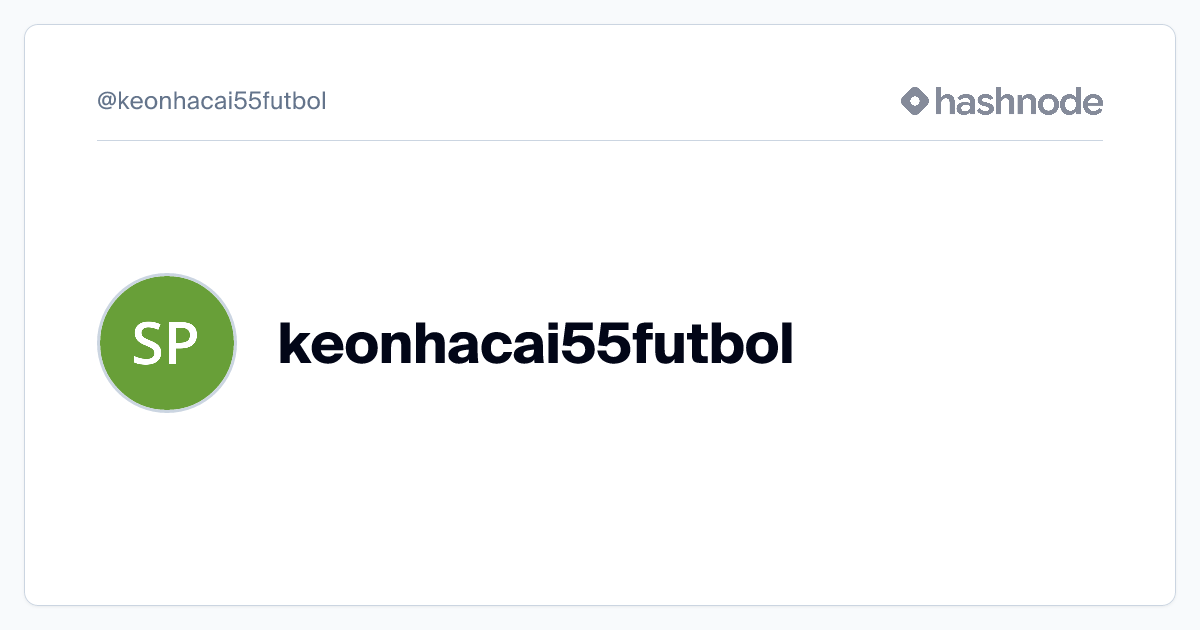1200x630 pixels.
Task: Click the first letter h of the hashnode wordmark
Action: [x=944, y=101]
